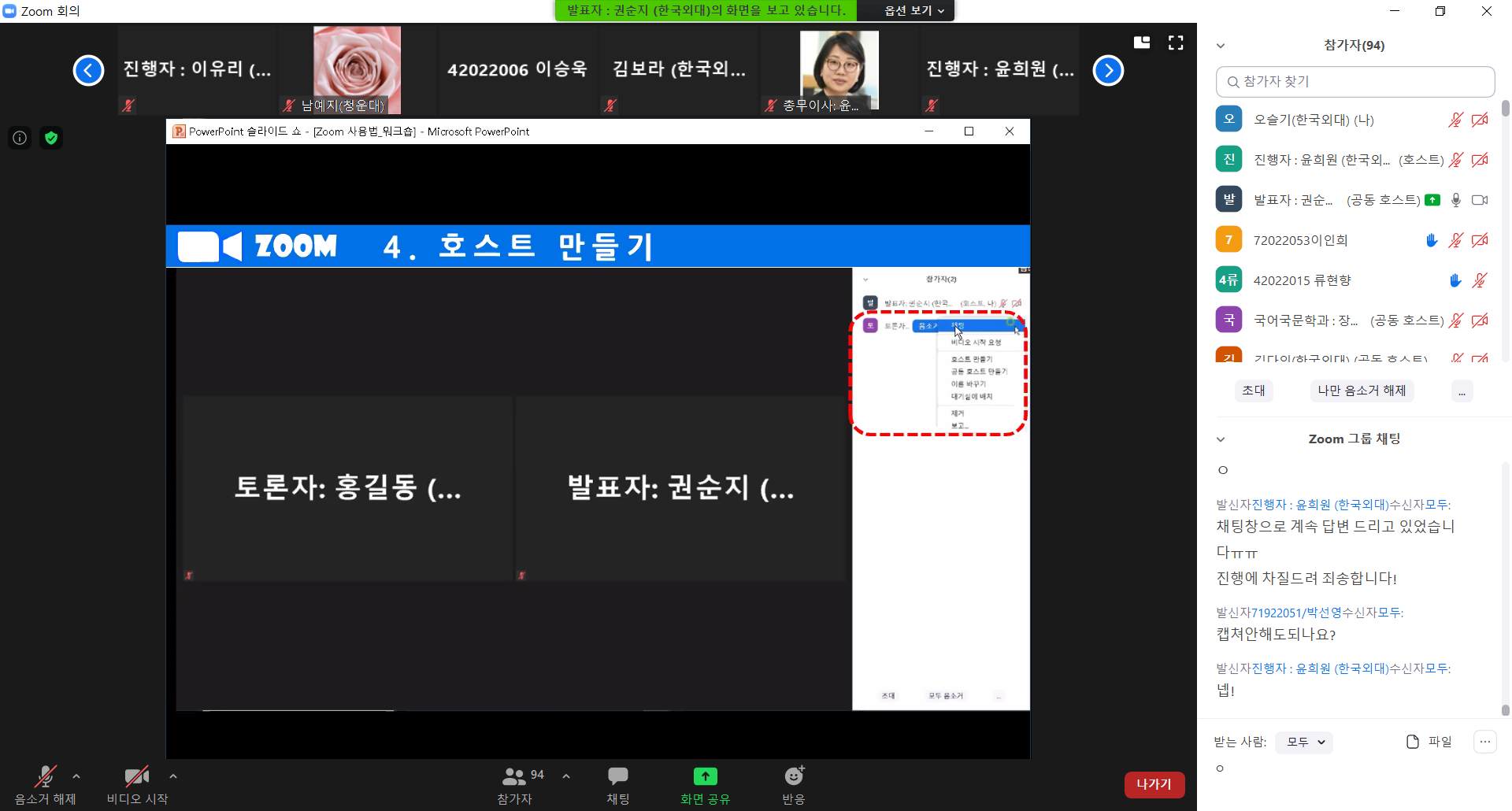Click 발표자 권순지 camera icon
Image resolution: width=1512 pixels, height=811 pixels.
[1480, 200]
